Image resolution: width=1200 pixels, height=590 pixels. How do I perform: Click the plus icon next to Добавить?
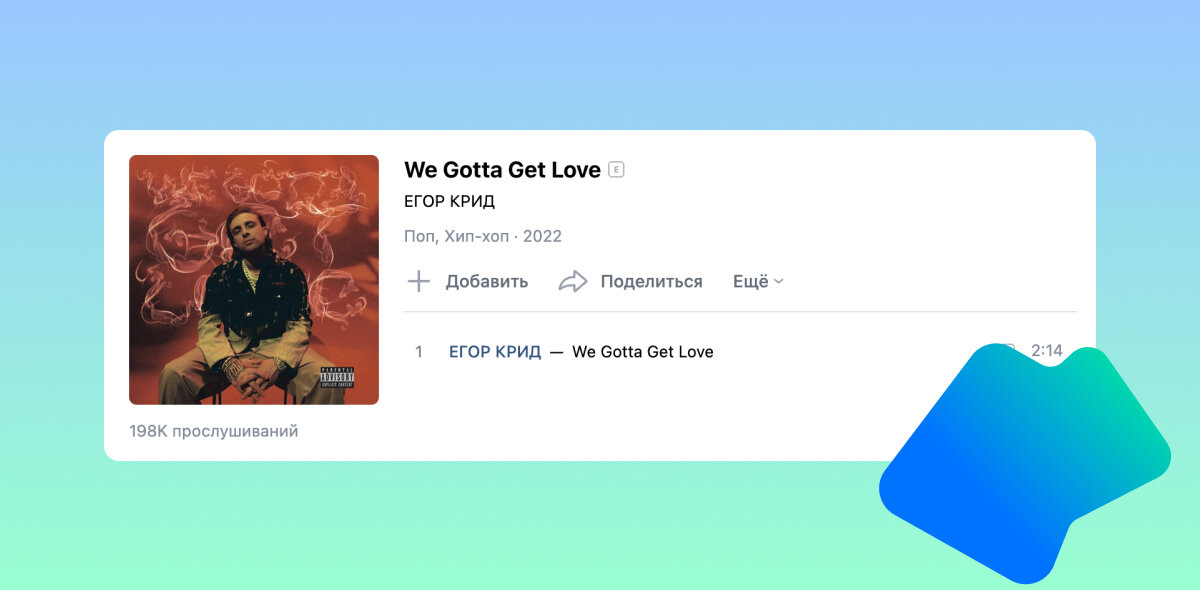[419, 281]
